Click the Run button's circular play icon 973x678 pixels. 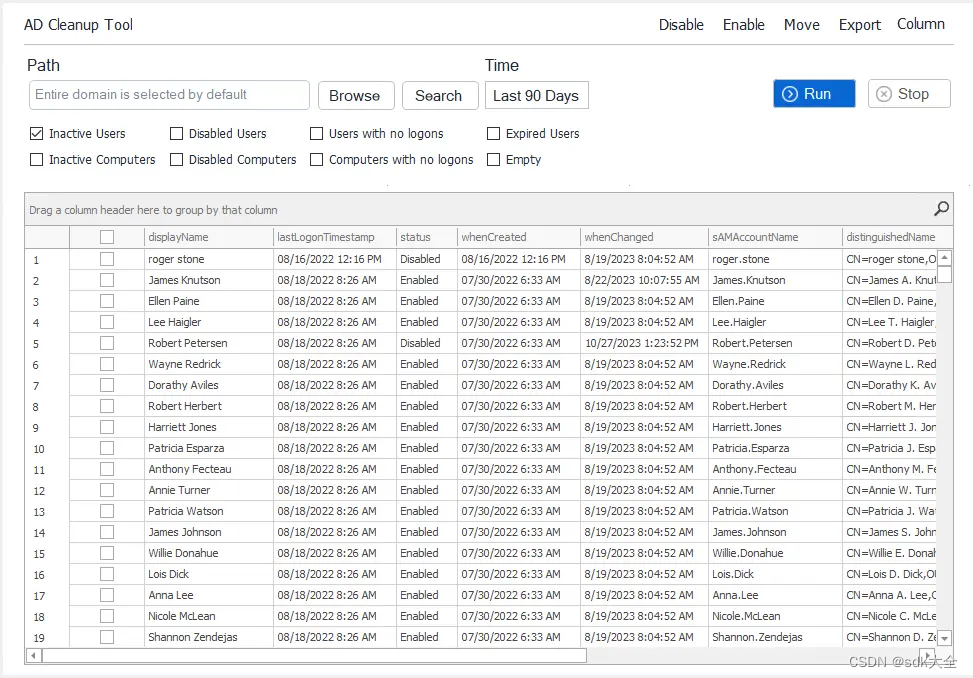(x=790, y=93)
